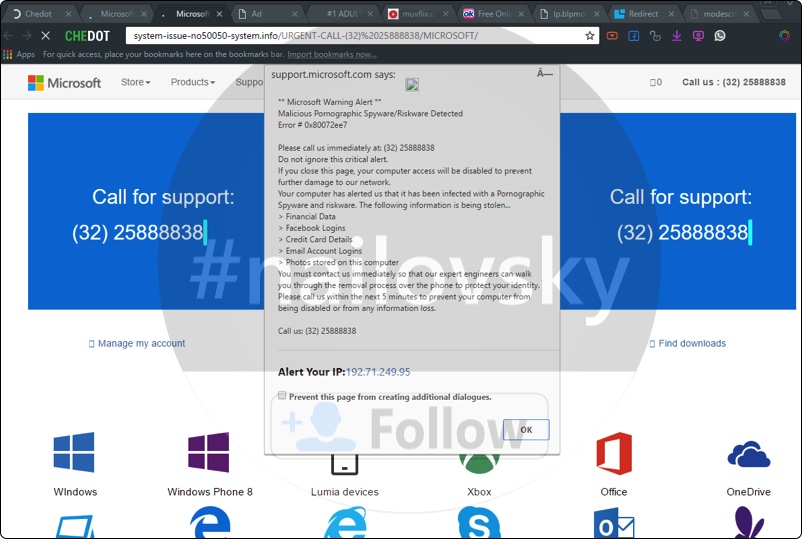This screenshot has height=539, width=802.
Task: Open the OneDrive cloud icon
Action: click(749, 454)
